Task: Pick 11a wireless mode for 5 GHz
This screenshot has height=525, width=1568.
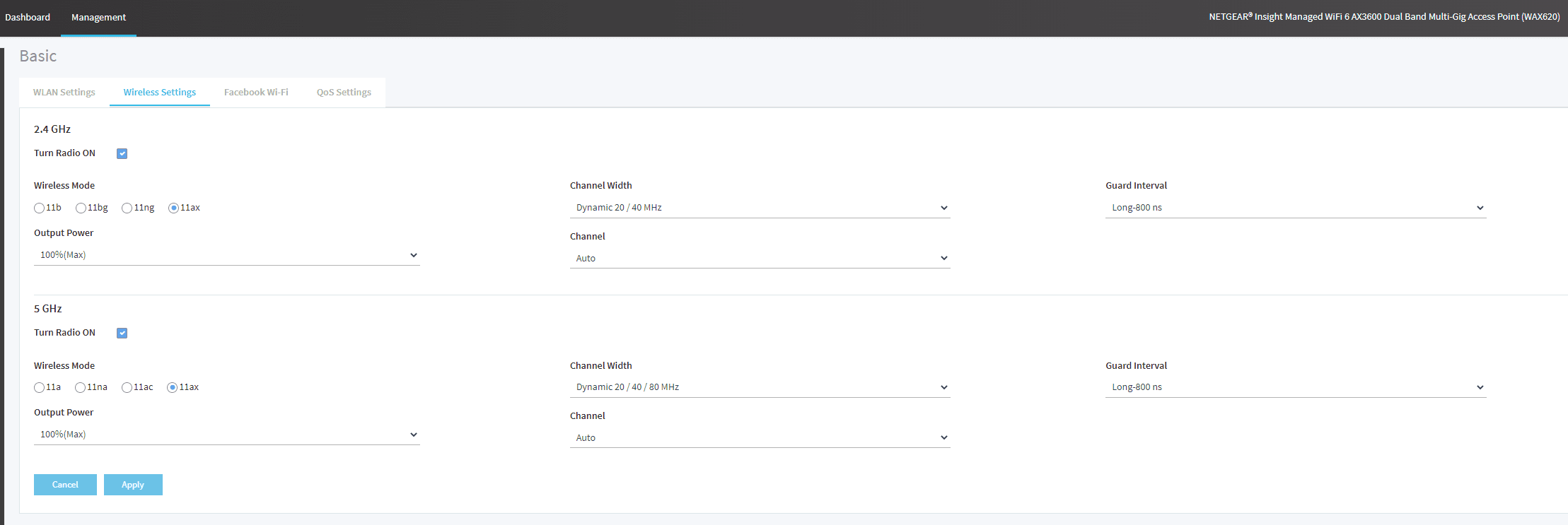Action: pos(40,387)
